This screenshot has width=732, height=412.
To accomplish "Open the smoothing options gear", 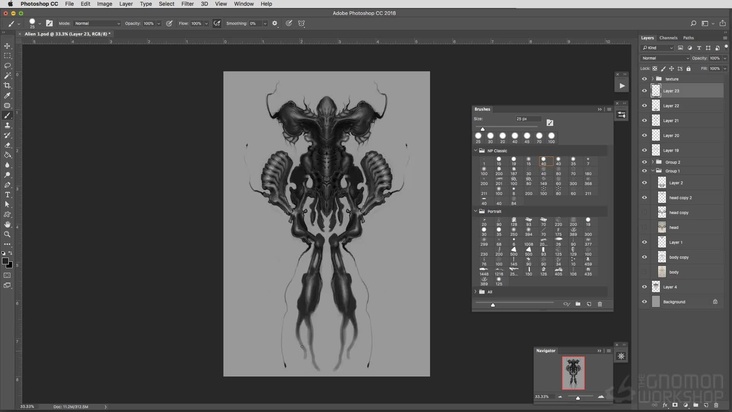I will click(274, 23).
